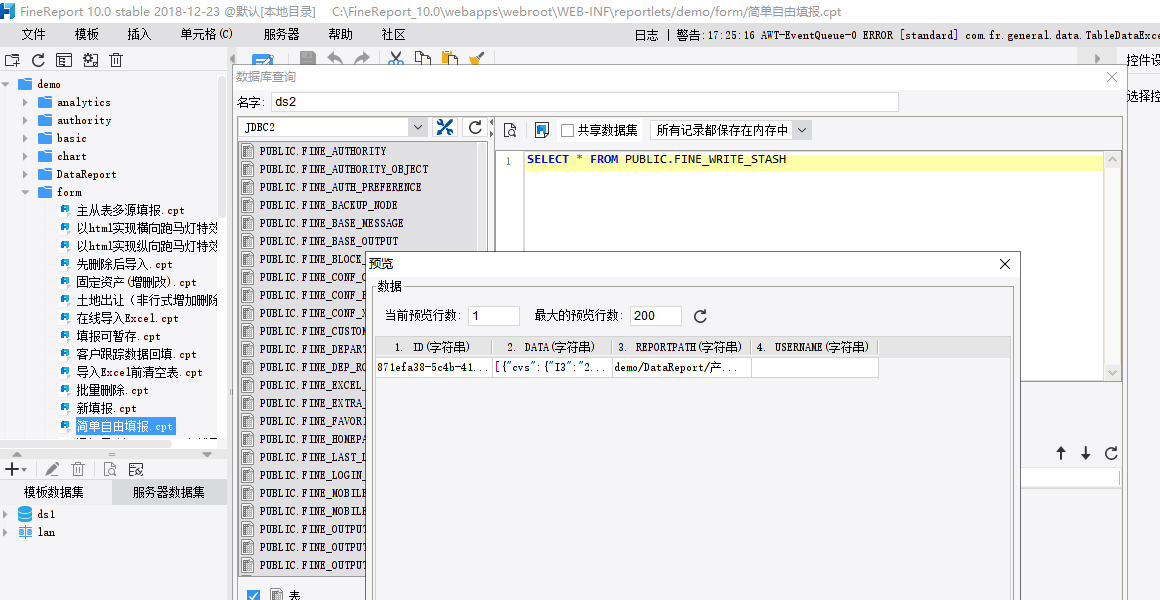Click the preview cell demo/DataReport/产...

pos(681,368)
